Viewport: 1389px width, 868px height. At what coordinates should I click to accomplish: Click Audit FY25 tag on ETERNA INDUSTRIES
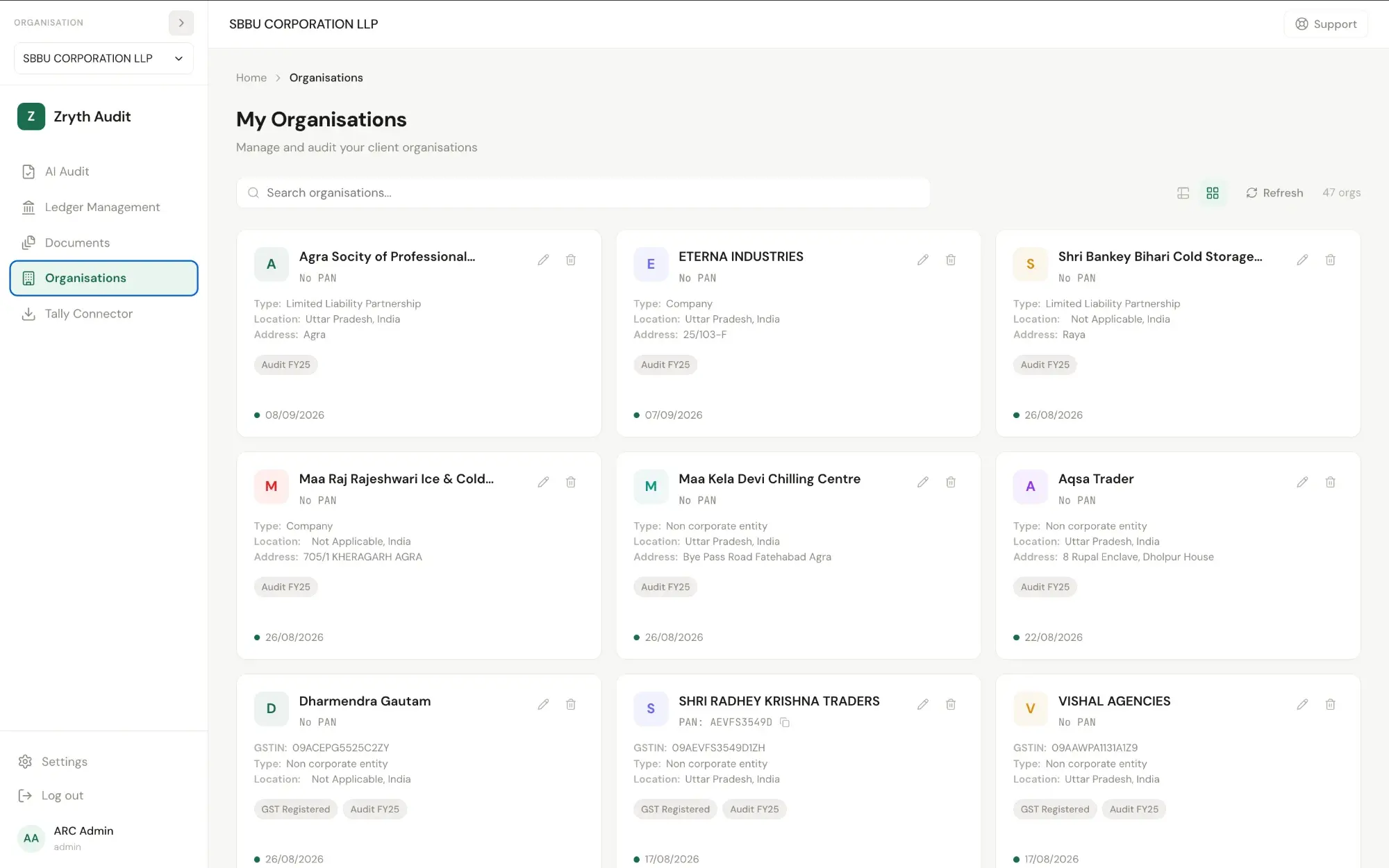665,365
